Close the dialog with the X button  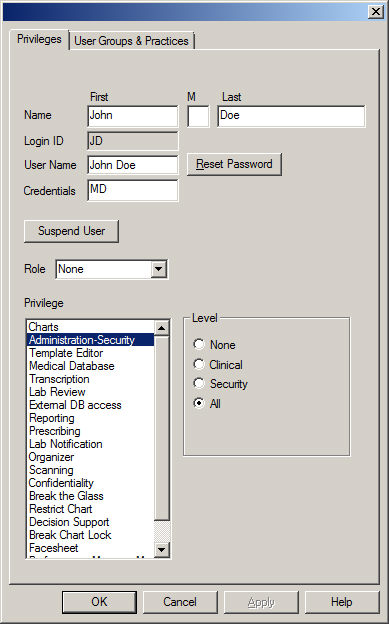point(375,12)
